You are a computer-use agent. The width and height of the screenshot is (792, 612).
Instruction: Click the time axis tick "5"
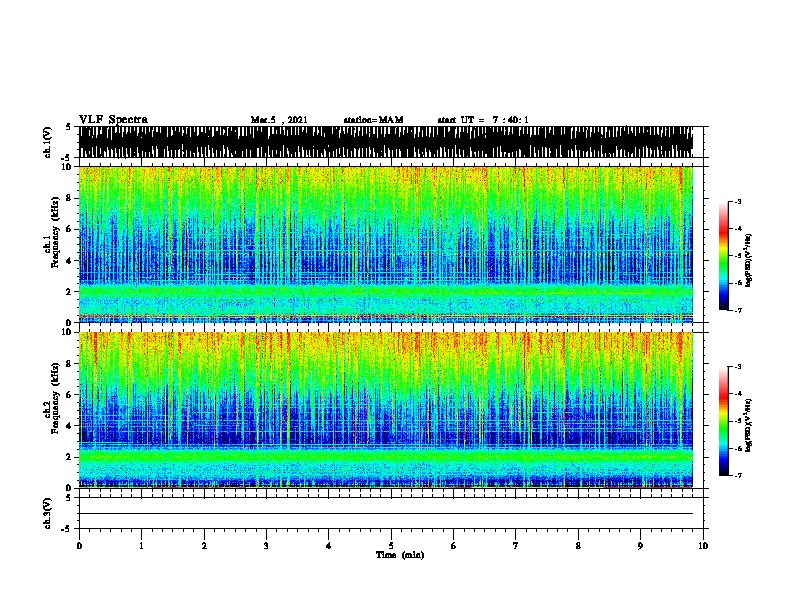[x=391, y=545]
